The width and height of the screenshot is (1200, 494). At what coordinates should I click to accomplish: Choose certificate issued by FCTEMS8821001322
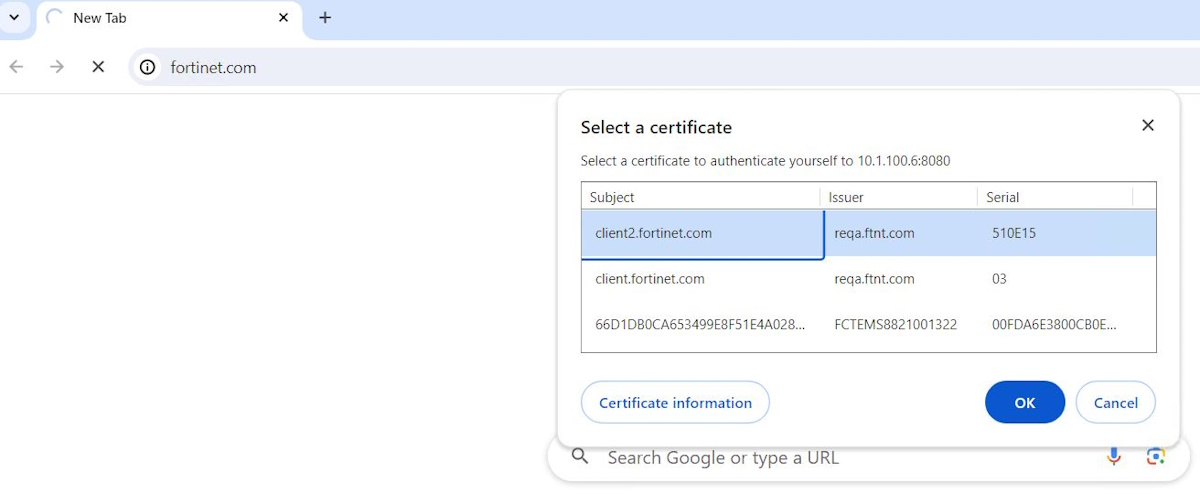895,325
